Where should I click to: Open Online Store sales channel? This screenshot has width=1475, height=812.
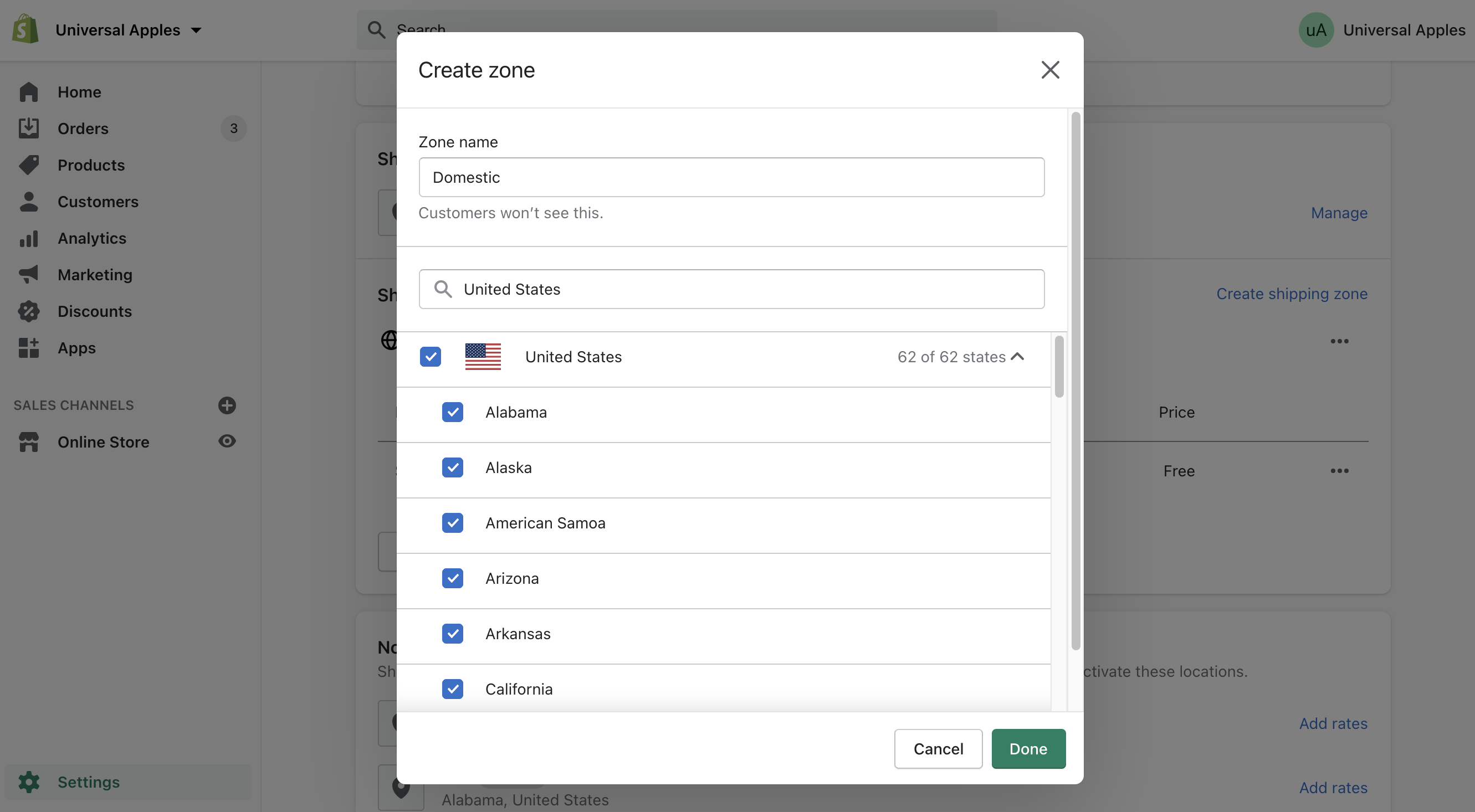pos(103,442)
